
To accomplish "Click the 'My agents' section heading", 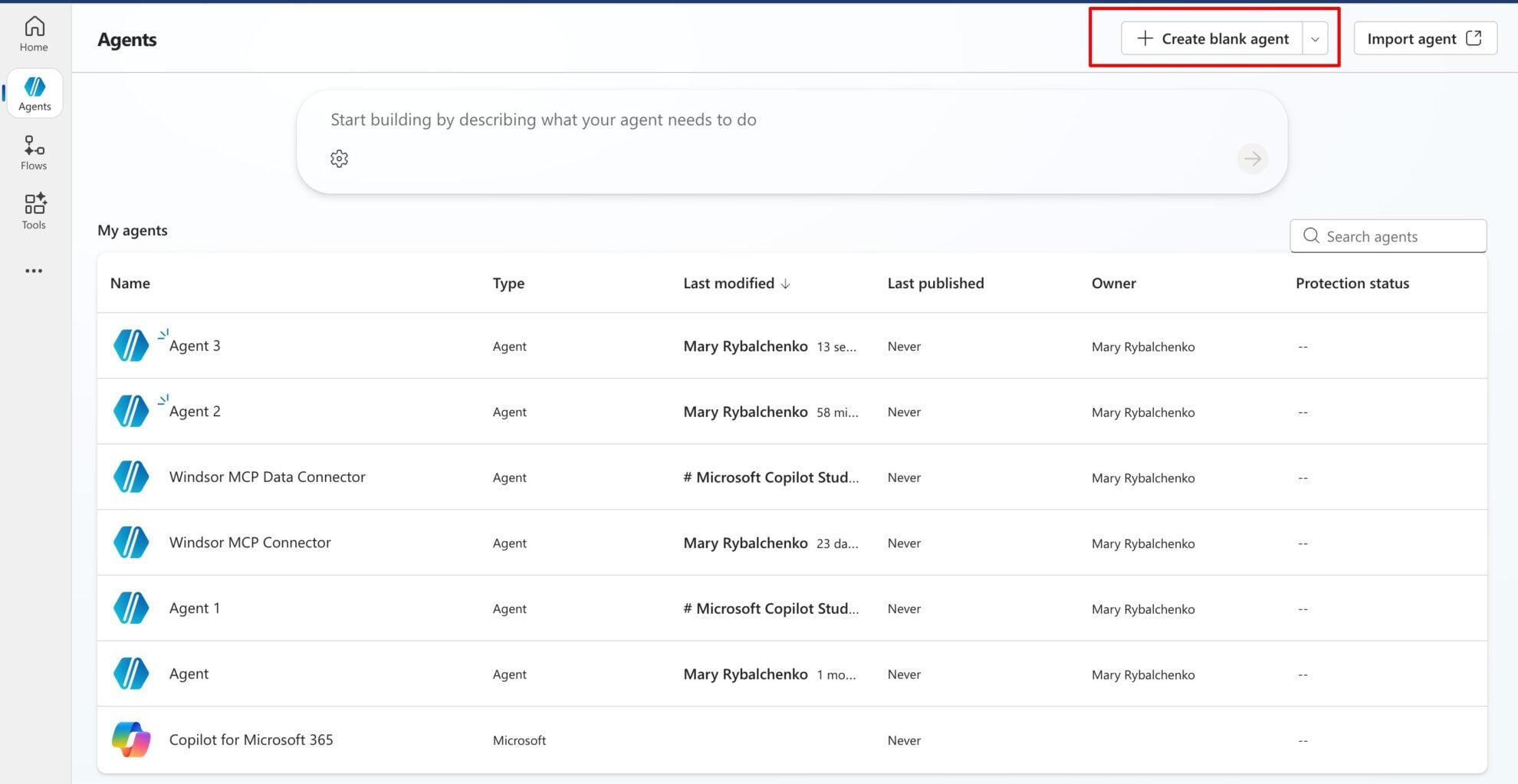I will click(132, 231).
